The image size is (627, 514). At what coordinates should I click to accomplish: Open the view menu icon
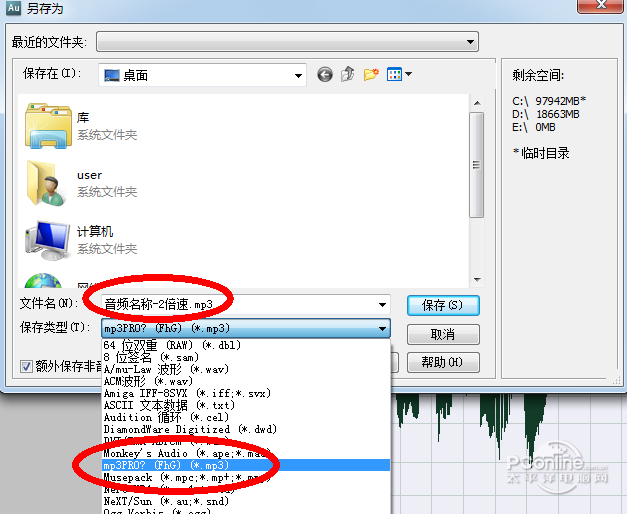coord(399,74)
